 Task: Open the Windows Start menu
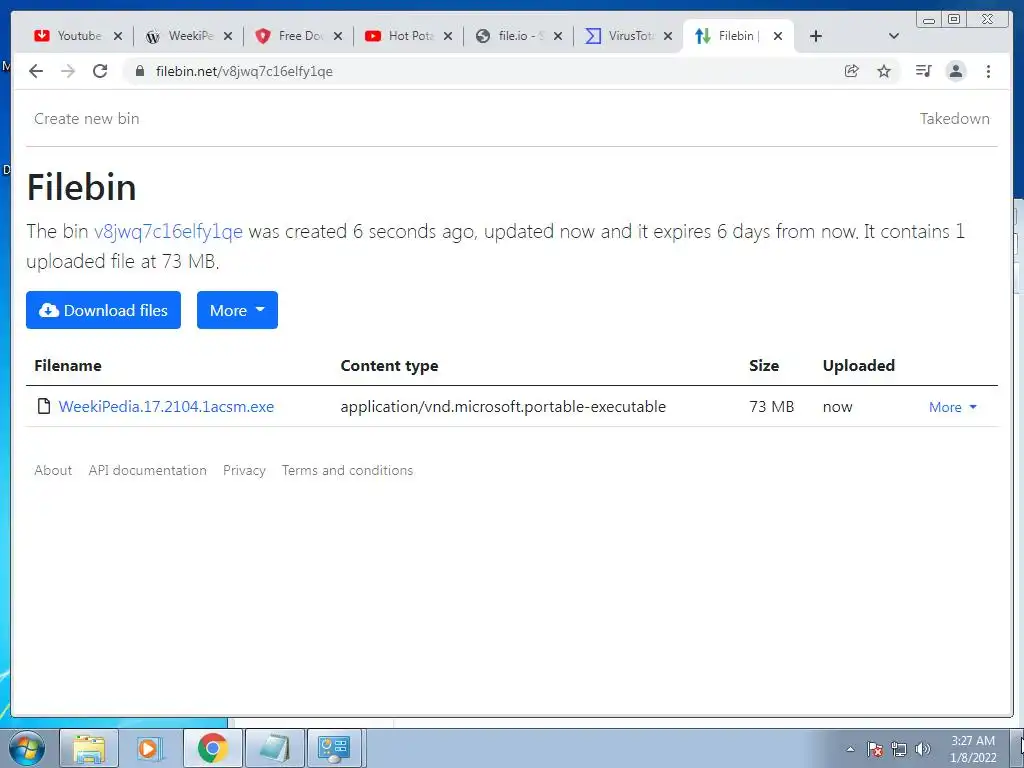click(27, 749)
